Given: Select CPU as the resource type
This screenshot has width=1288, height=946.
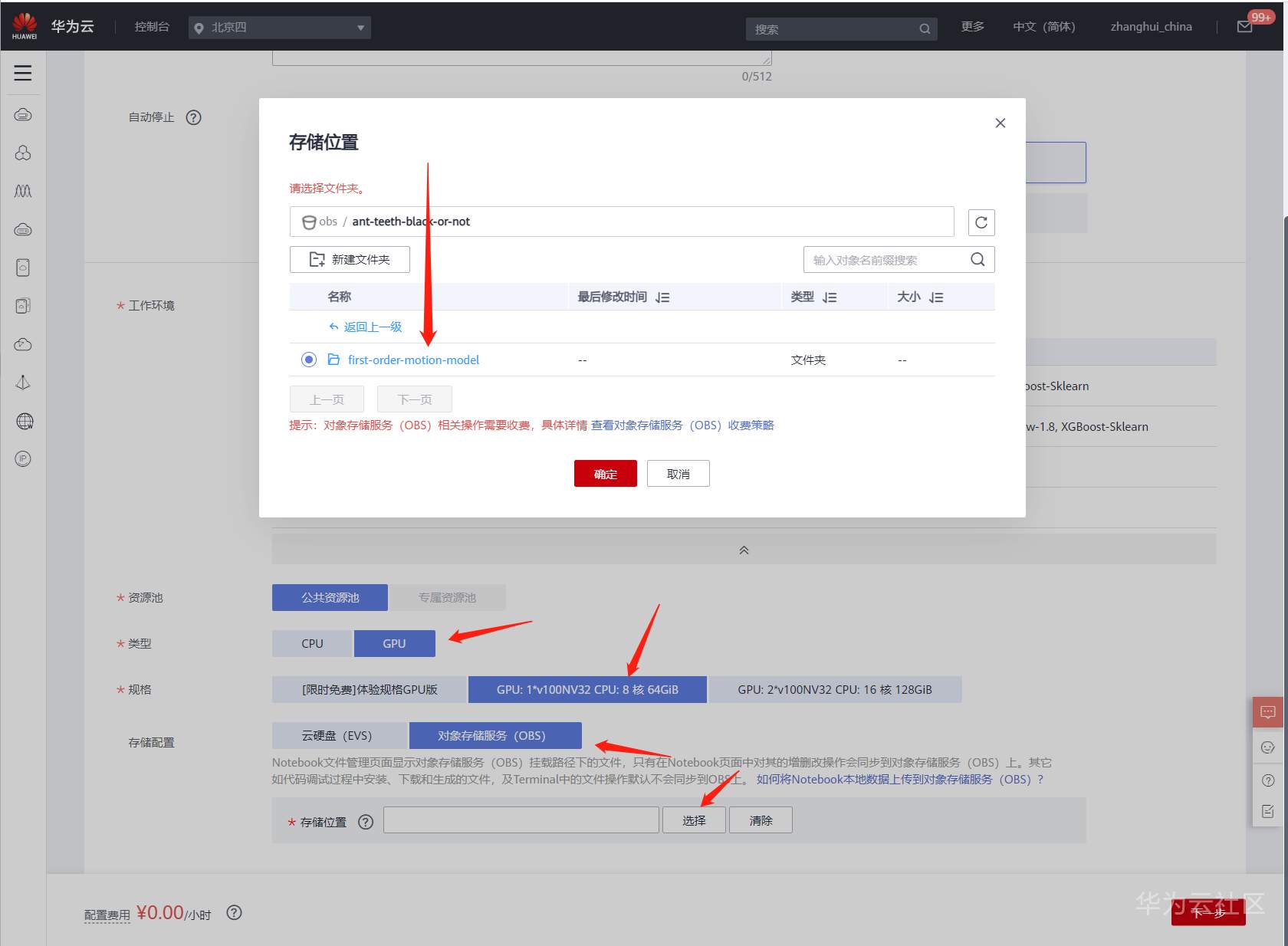Looking at the screenshot, I should tap(312, 644).
